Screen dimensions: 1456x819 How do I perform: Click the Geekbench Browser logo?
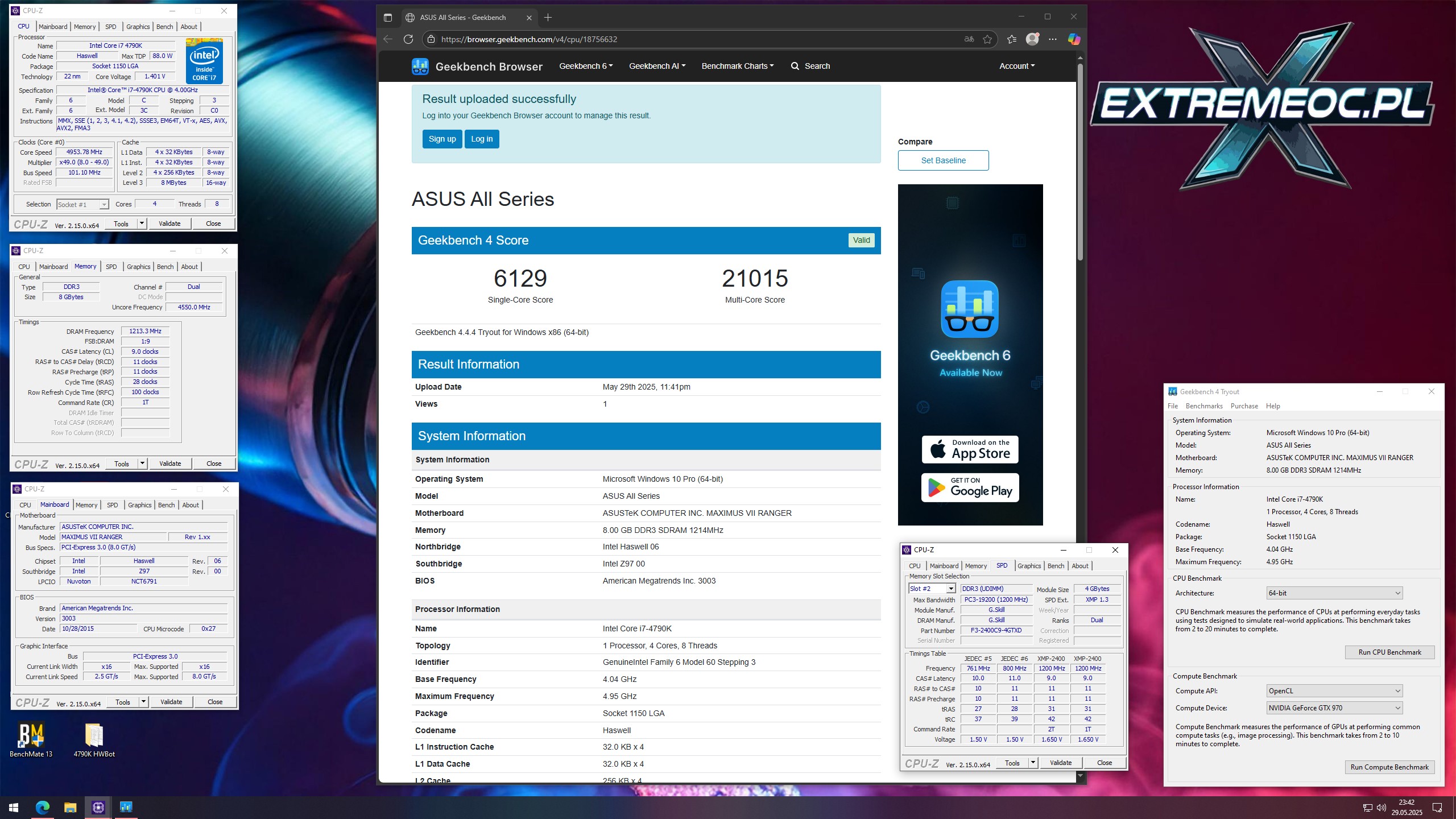point(477,67)
